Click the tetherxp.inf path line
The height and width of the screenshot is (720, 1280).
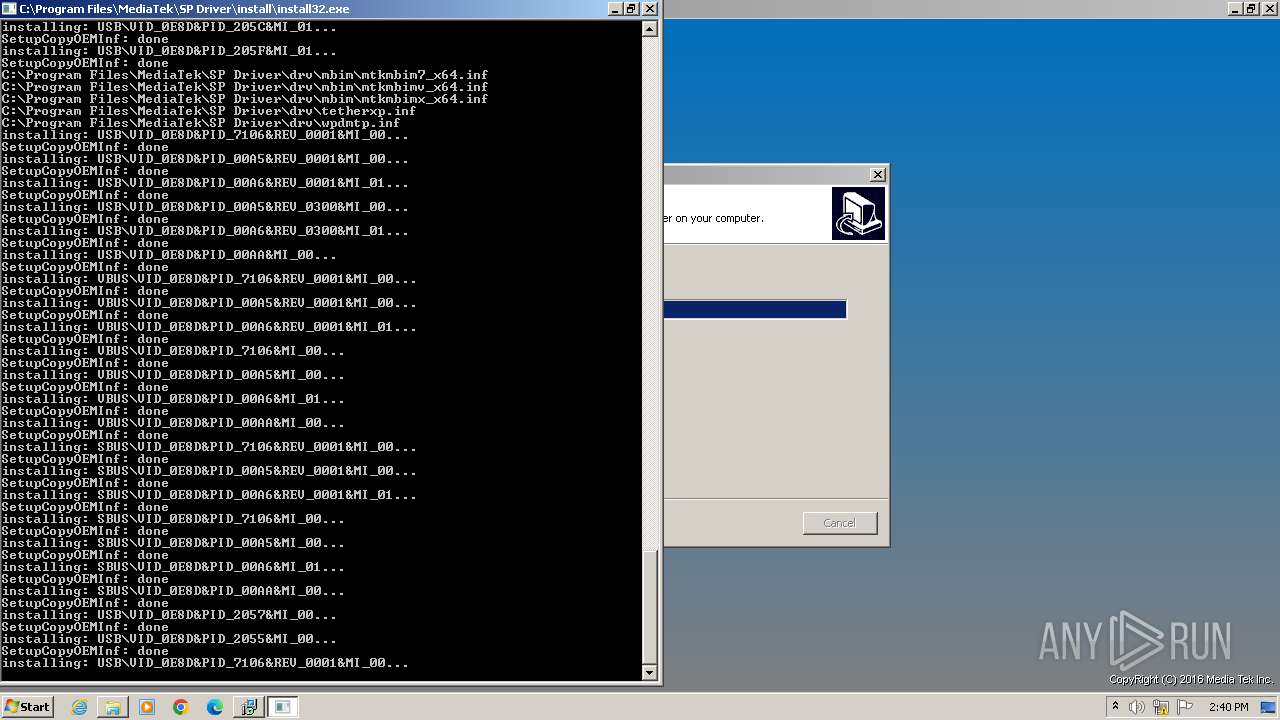(x=209, y=111)
